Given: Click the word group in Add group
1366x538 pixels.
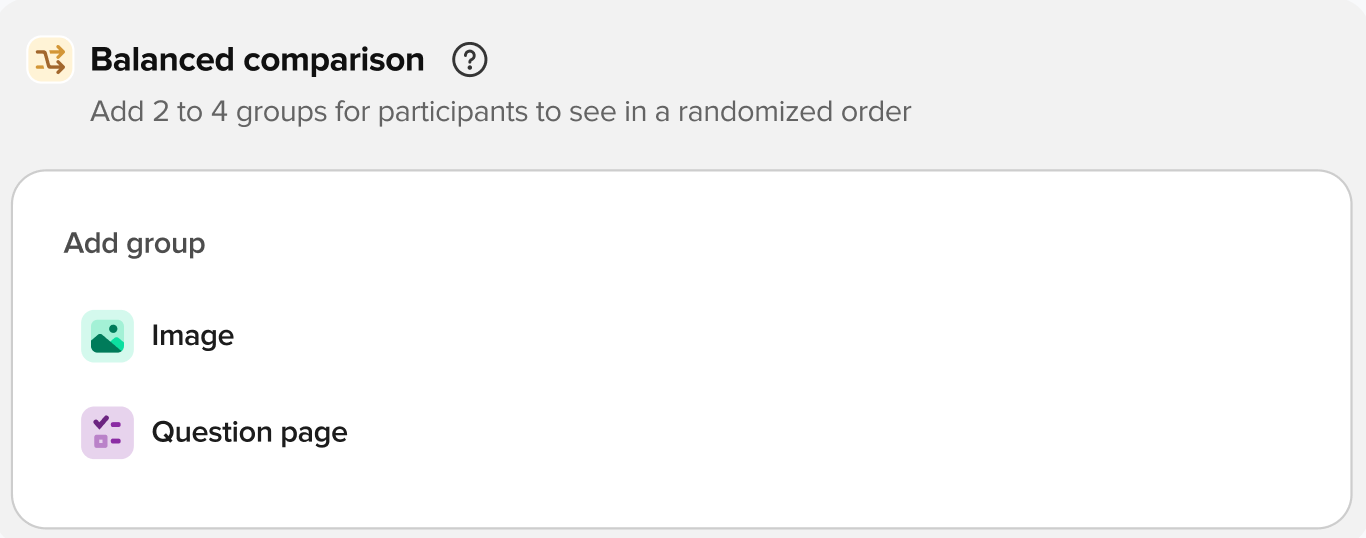Looking at the screenshot, I should 166,243.
